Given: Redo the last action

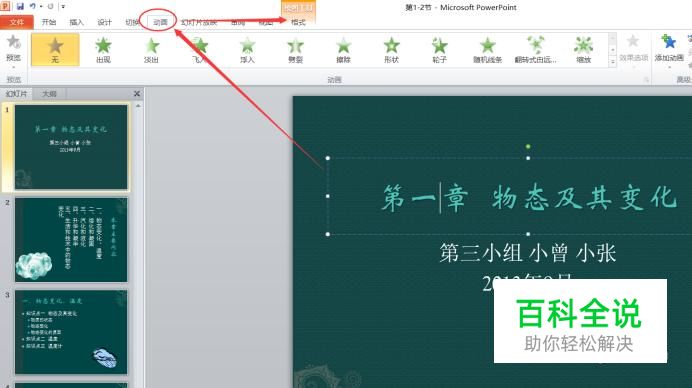Looking at the screenshot, I should click(50, 7).
